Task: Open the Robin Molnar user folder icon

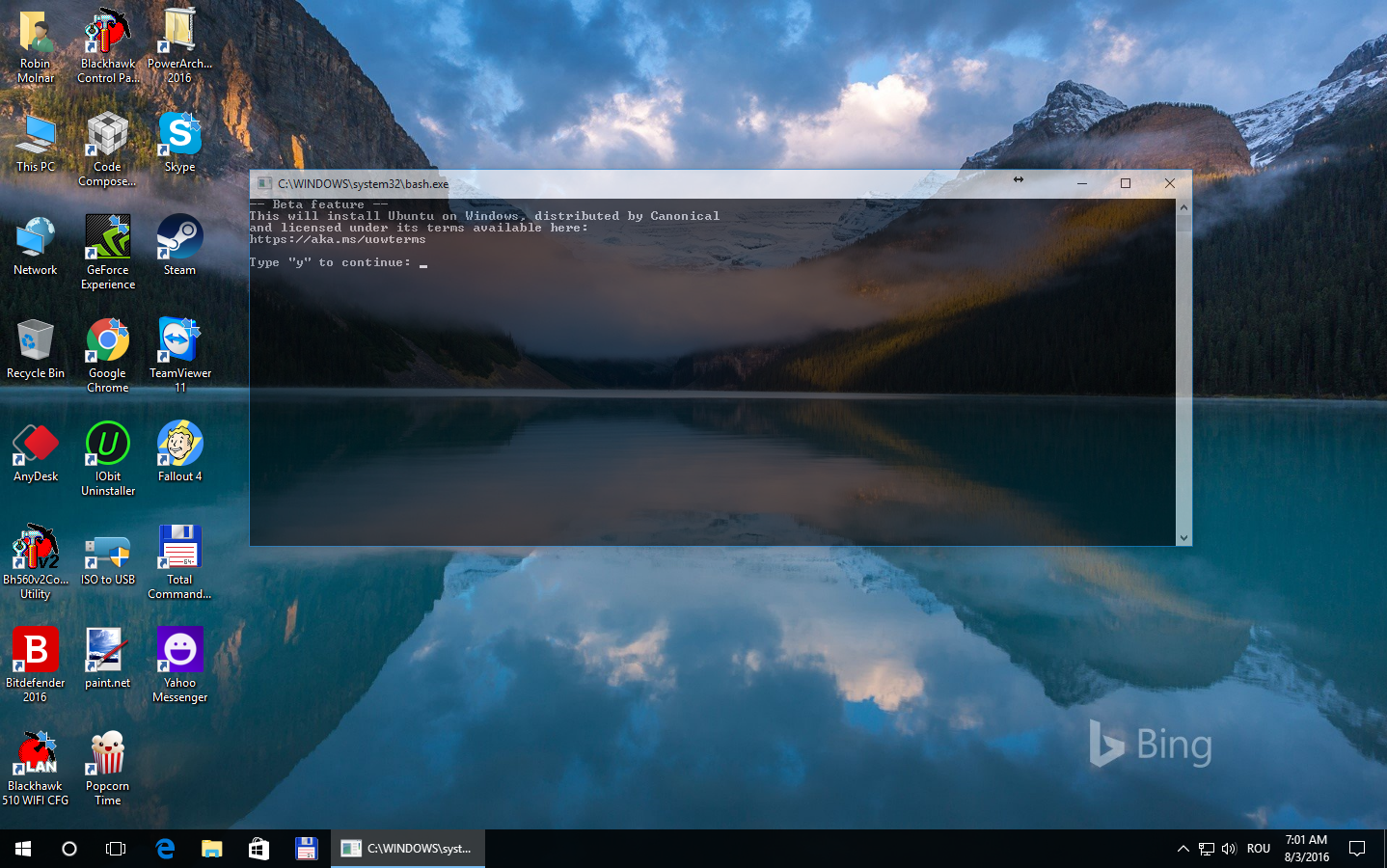Action: [36, 45]
